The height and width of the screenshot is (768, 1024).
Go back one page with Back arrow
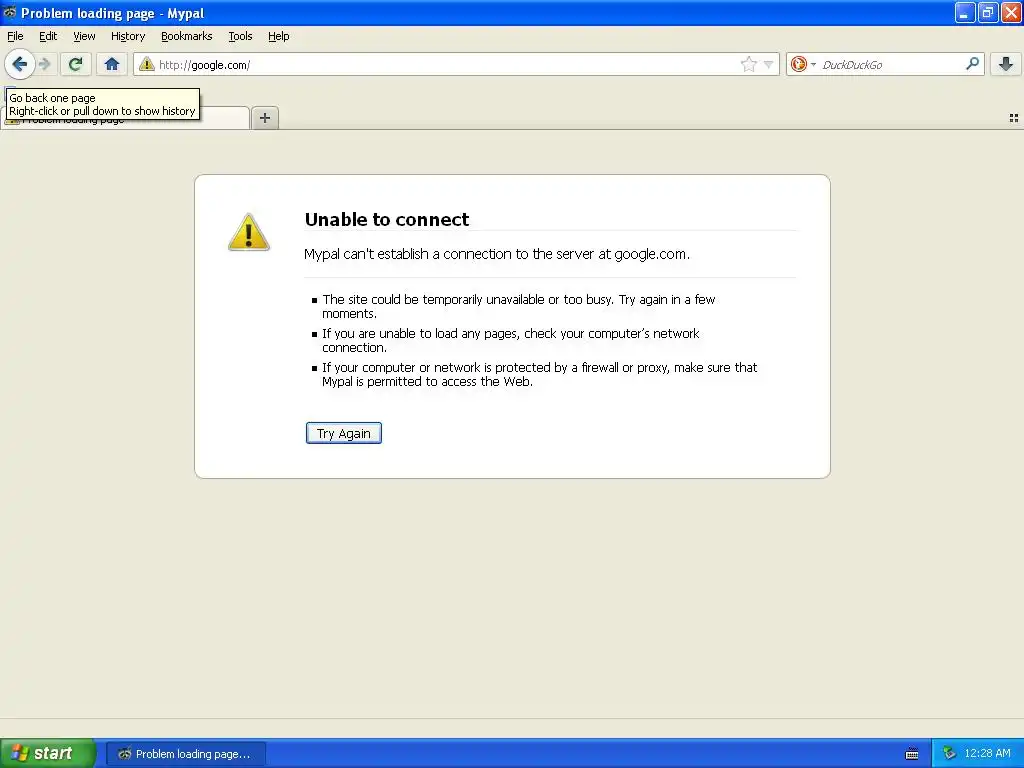(x=20, y=64)
